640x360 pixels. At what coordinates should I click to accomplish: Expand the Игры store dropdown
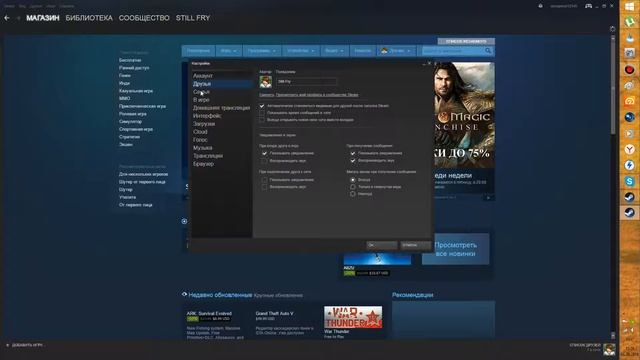[229, 51]
